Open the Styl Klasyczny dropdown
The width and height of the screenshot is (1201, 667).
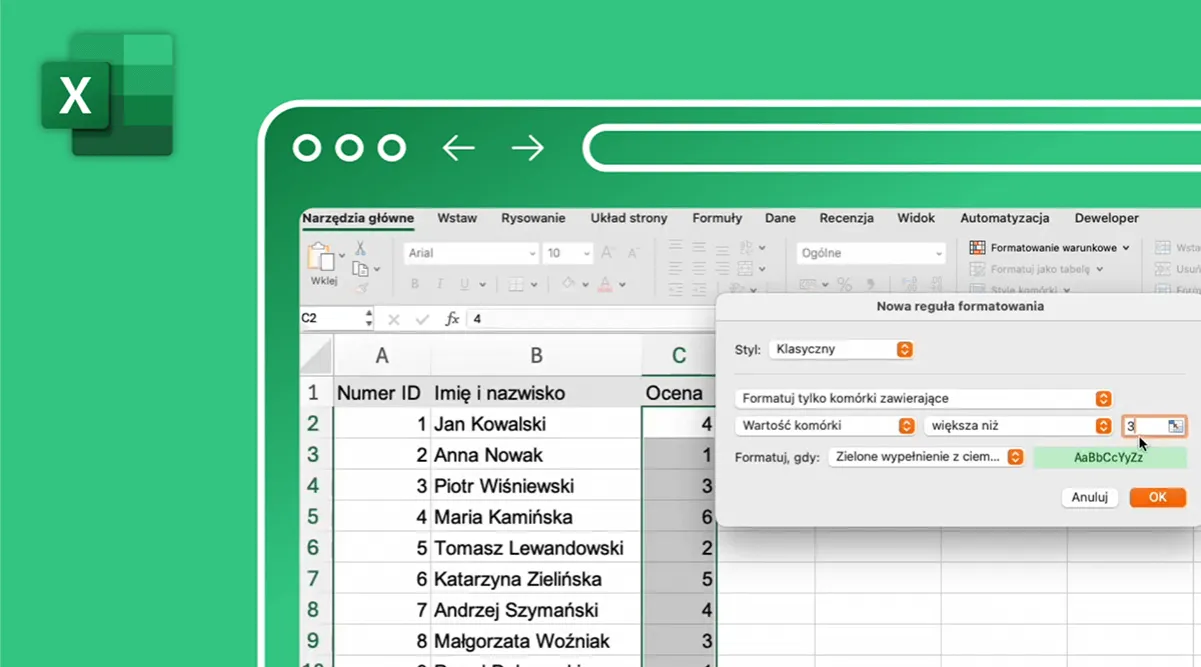[841, 350]
